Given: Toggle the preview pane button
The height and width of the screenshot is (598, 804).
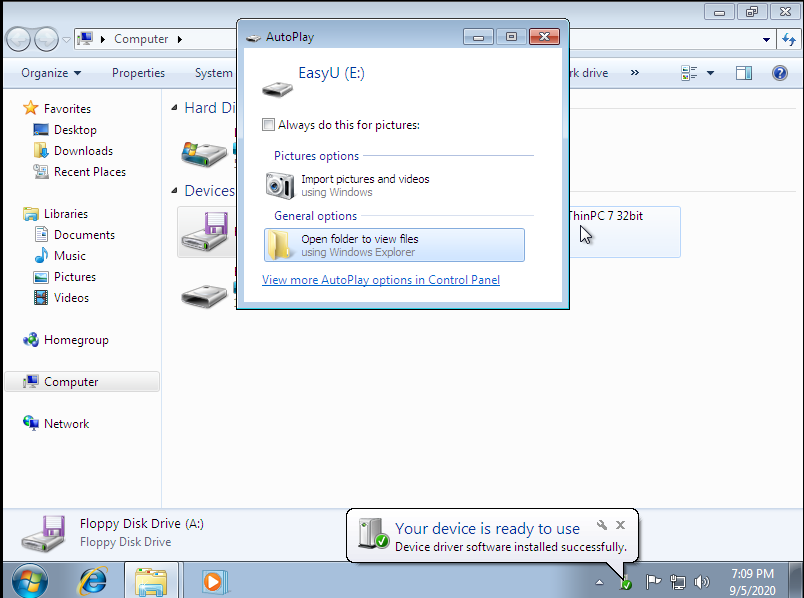Looking at the screenshot, I should pos(743,73).
